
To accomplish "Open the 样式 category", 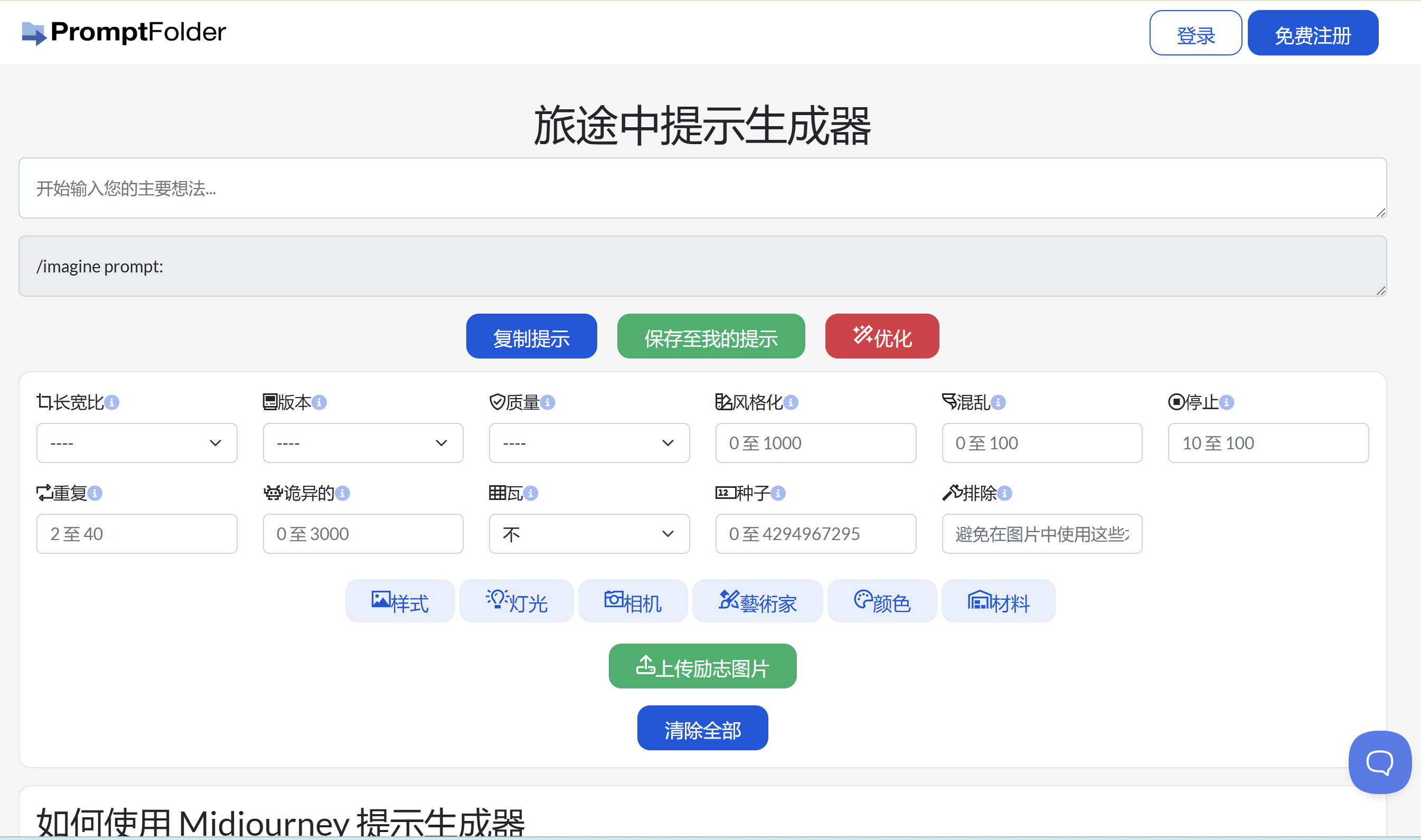I will coord(400,601).
